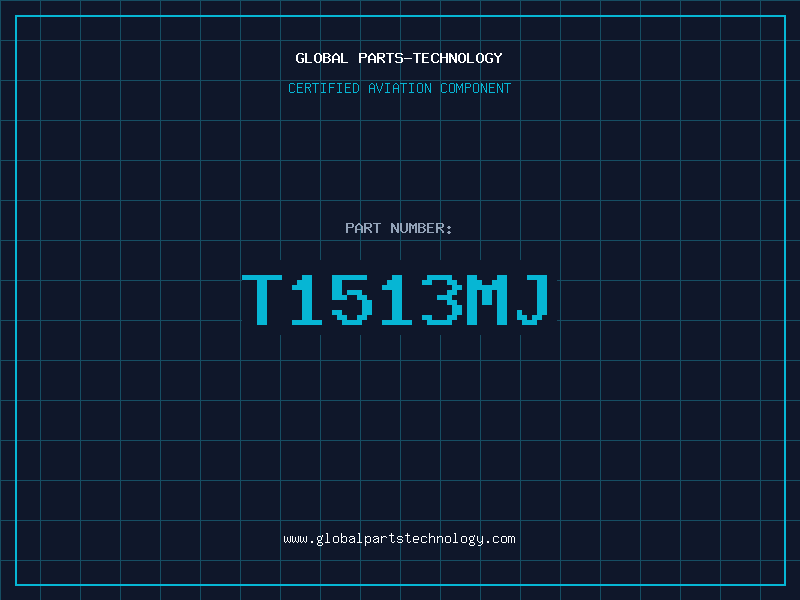The width and height of the screenshot is (800, 600).
Task: Click the PART NUMBER: label
Action: pyautogui.click(x=398, y=228)
